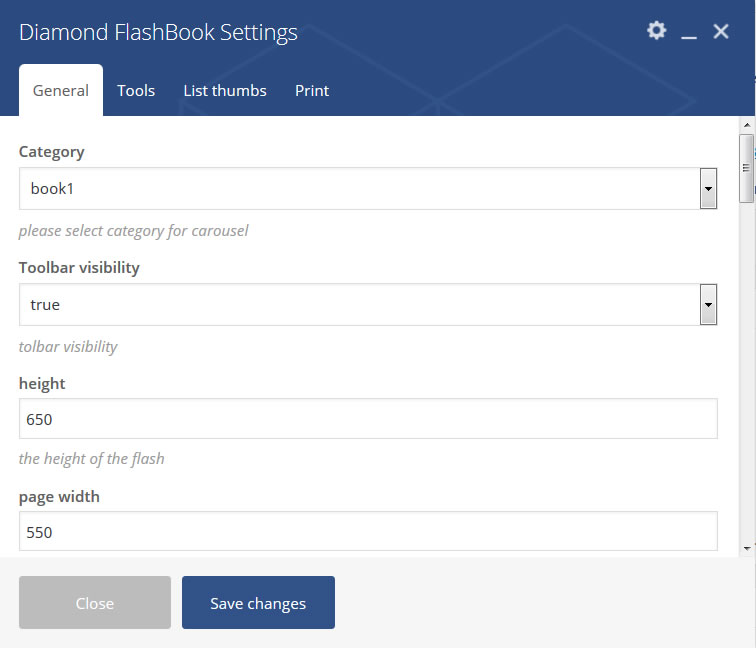Expand the Toolbar visibility dropdown set to true
Viewport: 756px width, 648px height.
[368, 305]
